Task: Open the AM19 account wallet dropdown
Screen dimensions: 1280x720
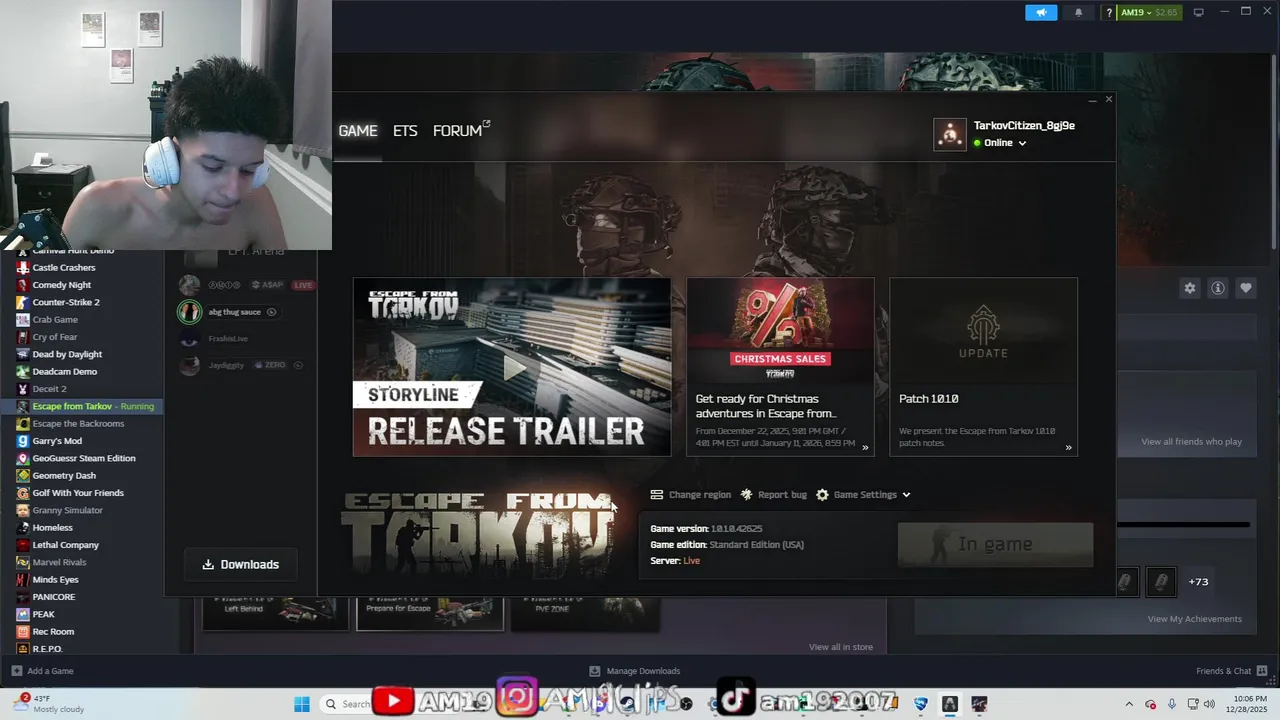Action: point(1149,12)
